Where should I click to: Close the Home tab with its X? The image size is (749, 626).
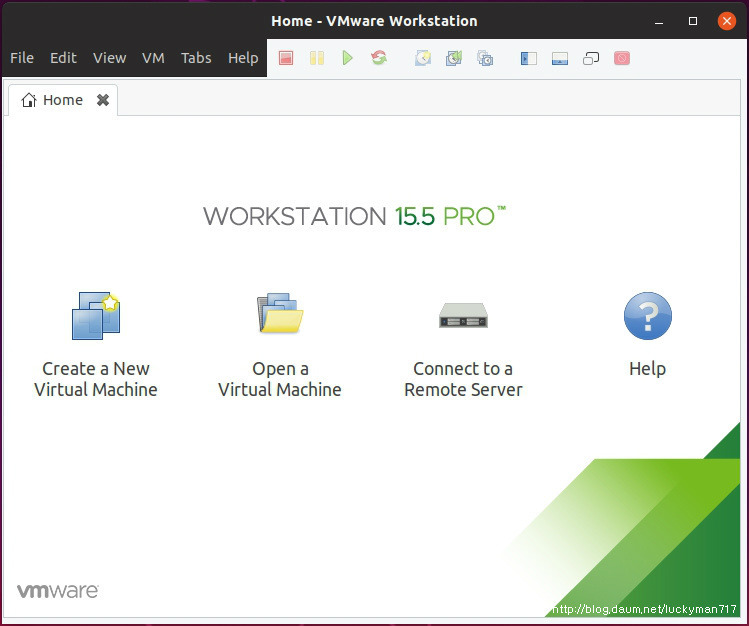coord(103,100)
